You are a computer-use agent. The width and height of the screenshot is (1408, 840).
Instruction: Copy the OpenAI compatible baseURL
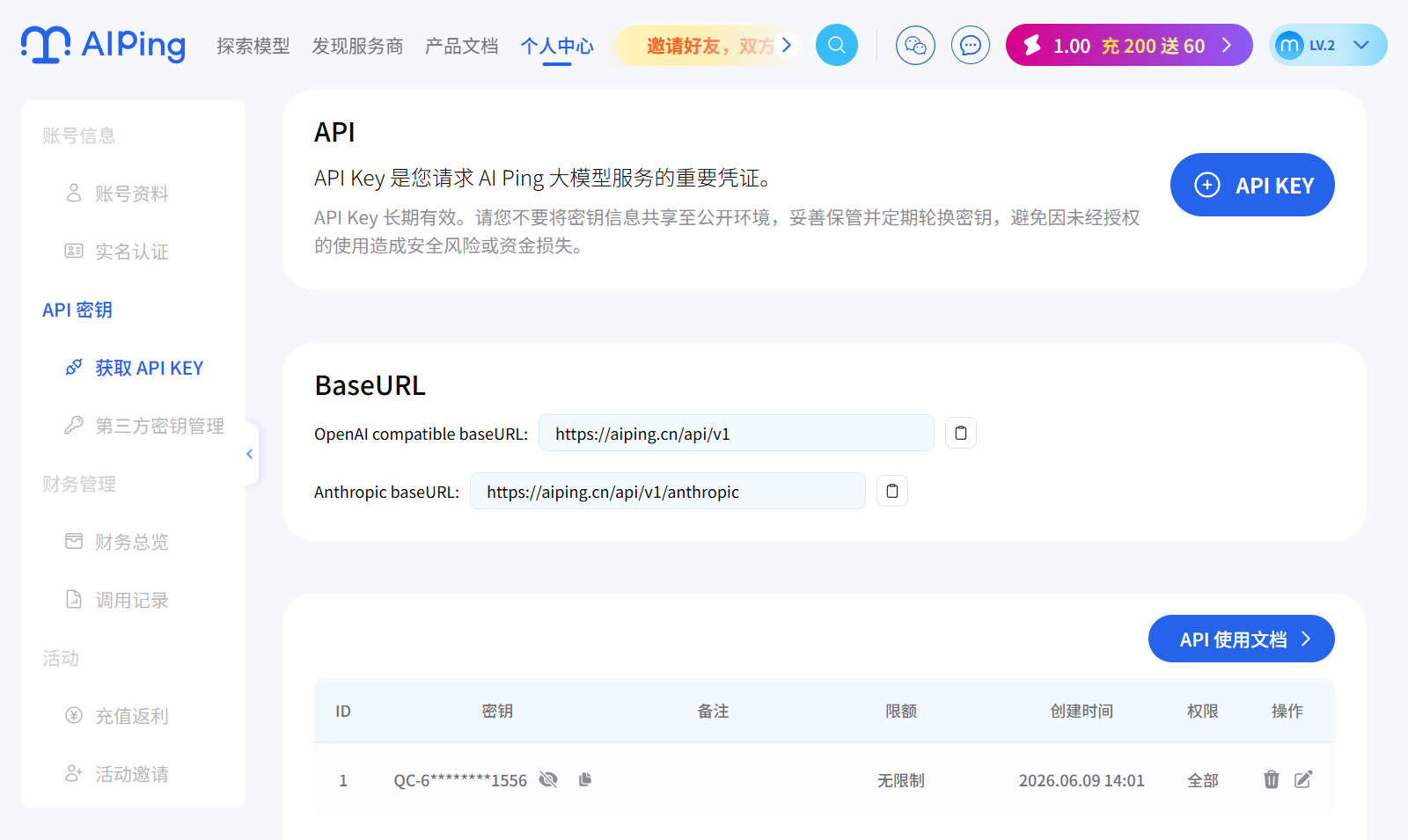click(x=961, y=433)
